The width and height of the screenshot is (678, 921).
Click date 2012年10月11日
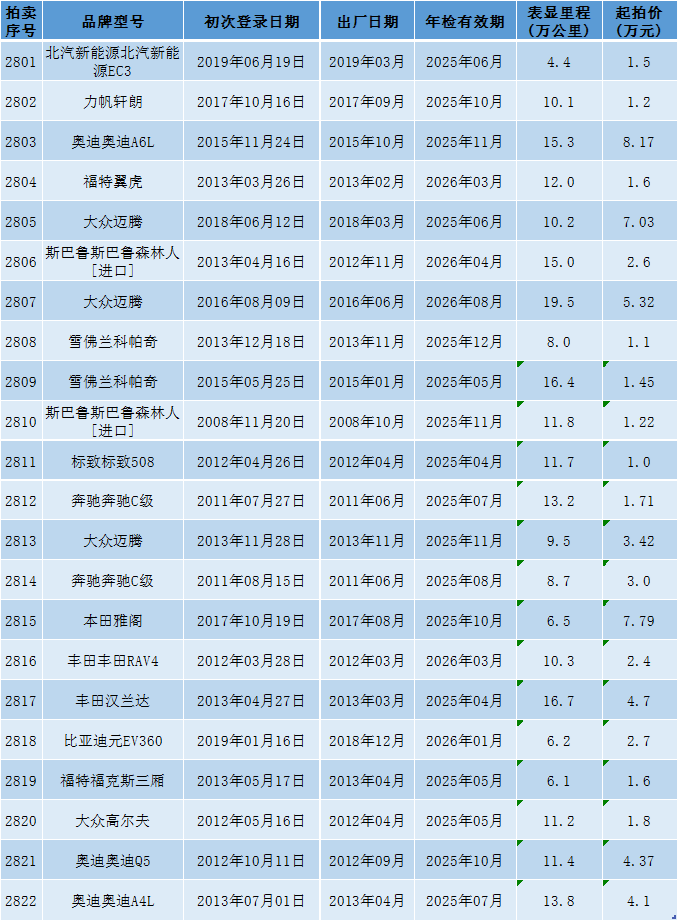[251, 861]
